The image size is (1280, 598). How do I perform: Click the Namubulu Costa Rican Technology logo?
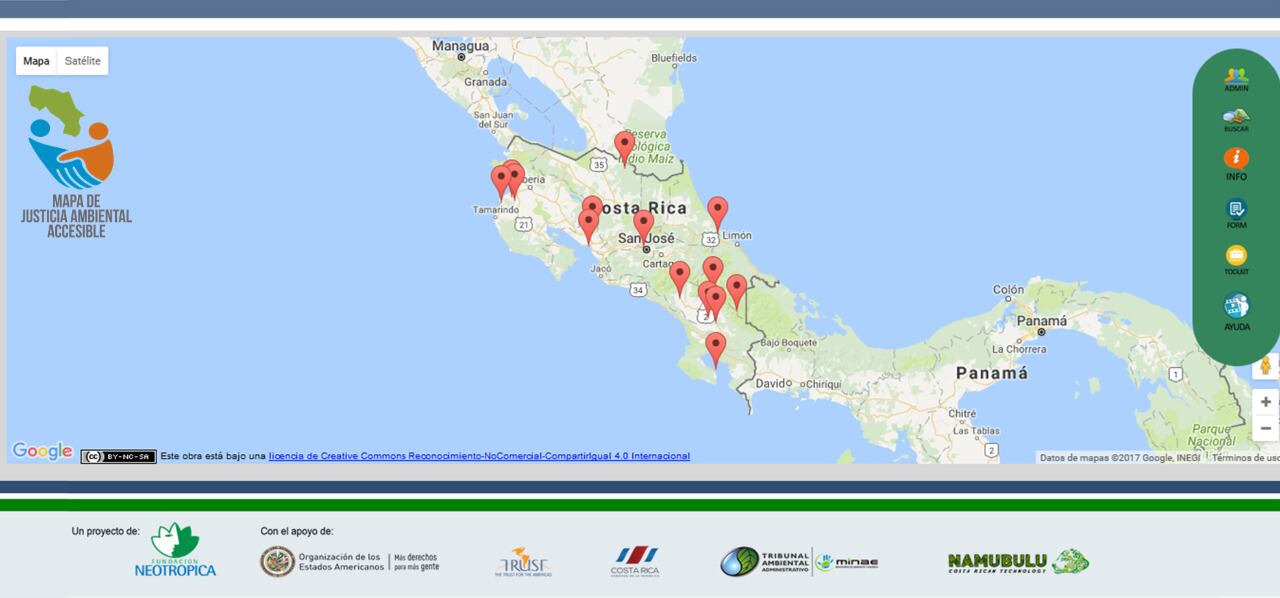coord(1017,562)
